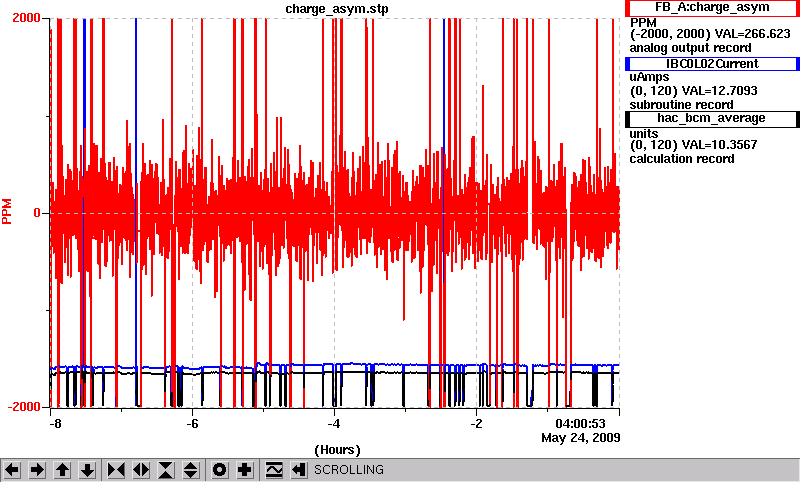Viewport: 800px width, 482px height.
Task: Click the scroll mode arrow icon beside SCROLLING
Action: point(298,470)
